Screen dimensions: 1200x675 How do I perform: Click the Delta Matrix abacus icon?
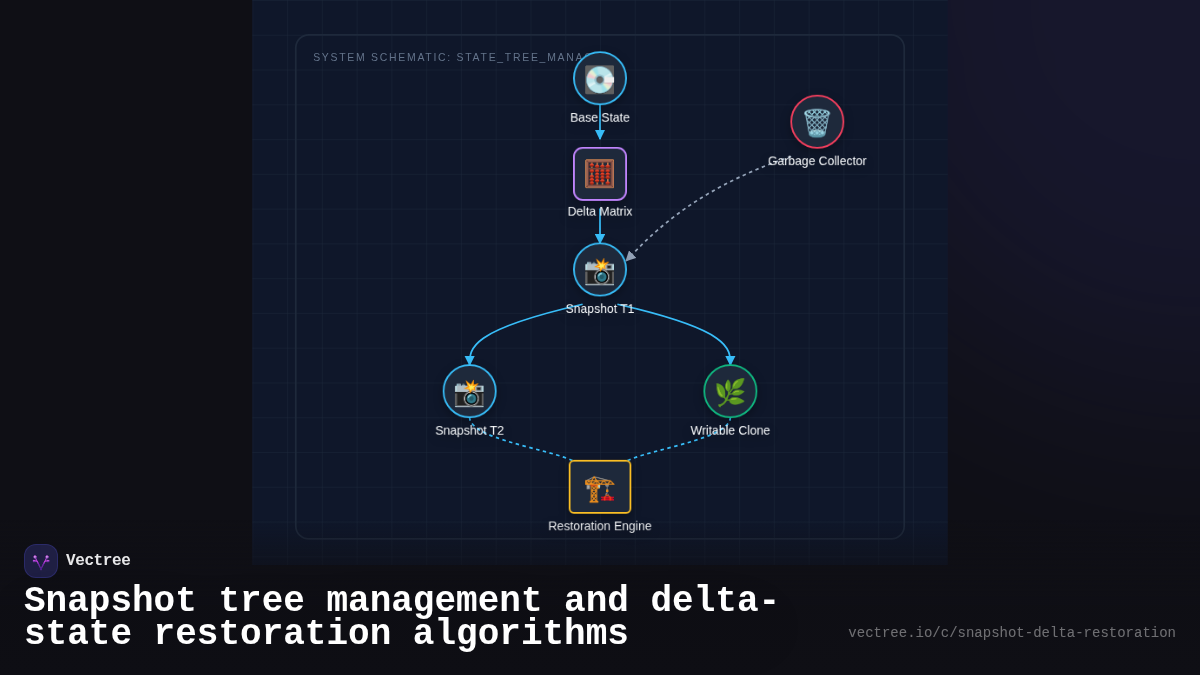(599, 173)
